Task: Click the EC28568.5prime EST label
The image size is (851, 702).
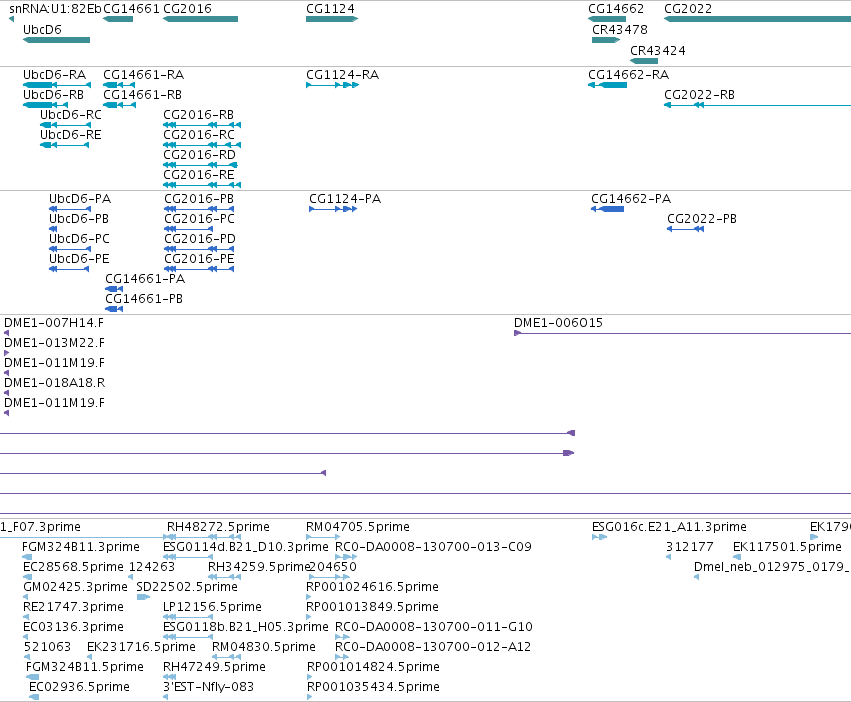Action: (x=73, y=567)
